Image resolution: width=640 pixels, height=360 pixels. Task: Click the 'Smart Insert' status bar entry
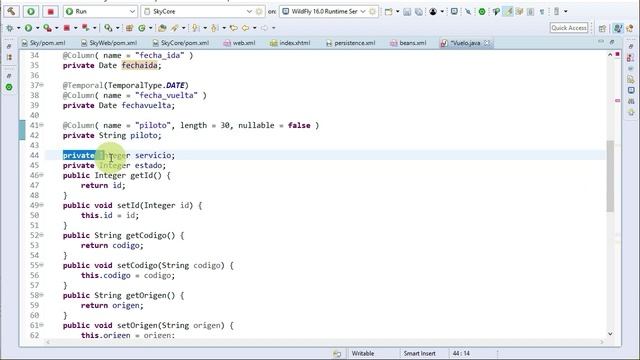tap(420, 353)
